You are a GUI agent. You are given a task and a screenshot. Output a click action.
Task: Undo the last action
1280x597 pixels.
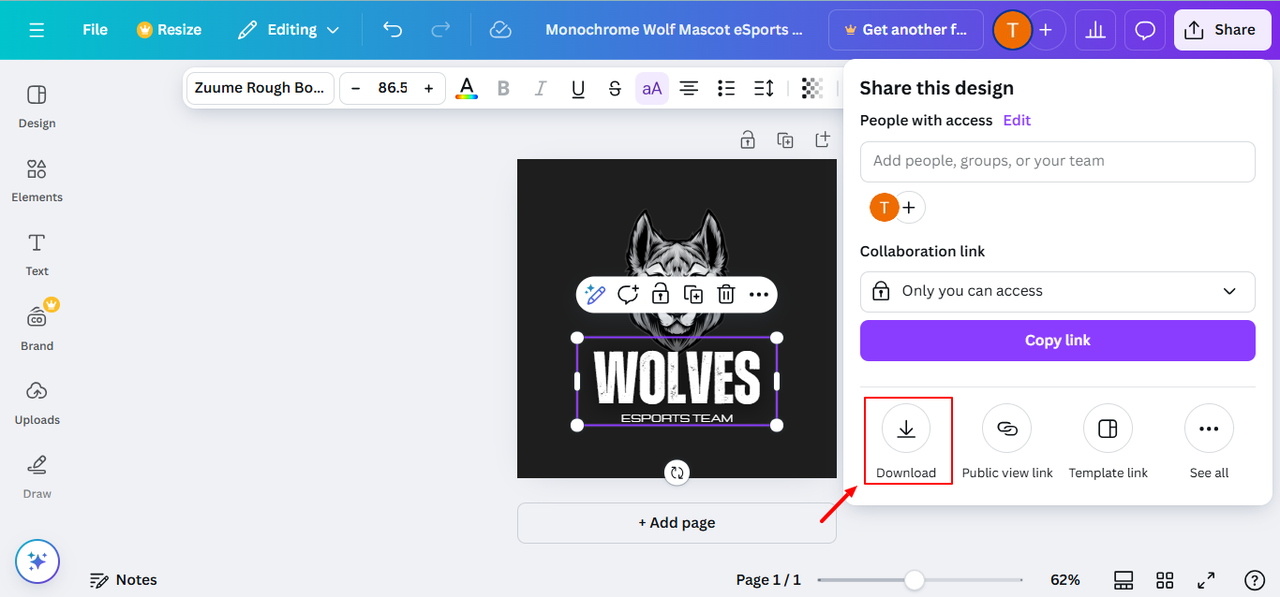(x=393, y=30)
